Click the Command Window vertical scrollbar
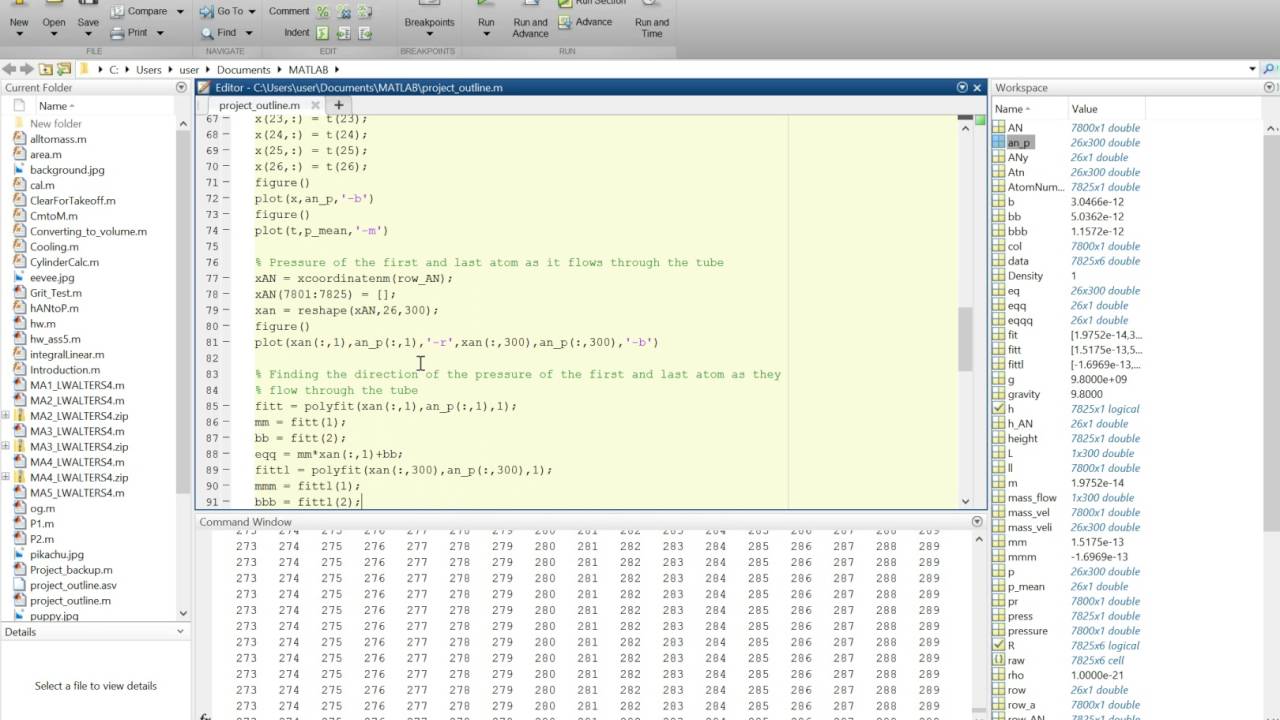The image size is (1280, 720). pos(979,625)
